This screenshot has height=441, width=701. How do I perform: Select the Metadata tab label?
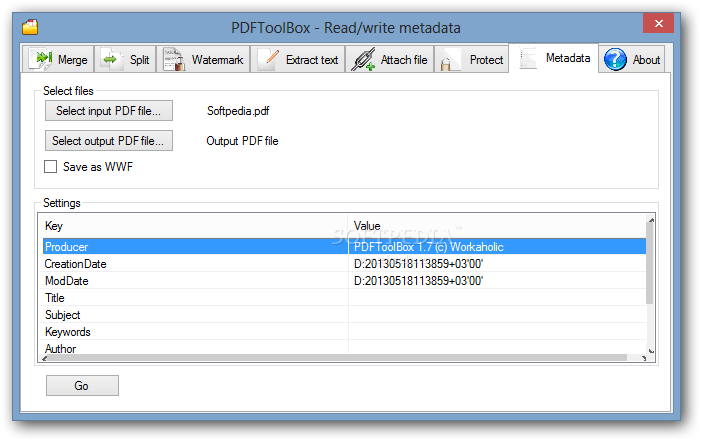568,58
